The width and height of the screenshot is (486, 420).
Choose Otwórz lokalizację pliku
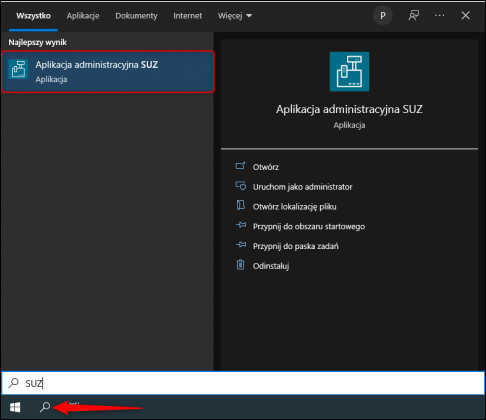click(294, 207)
